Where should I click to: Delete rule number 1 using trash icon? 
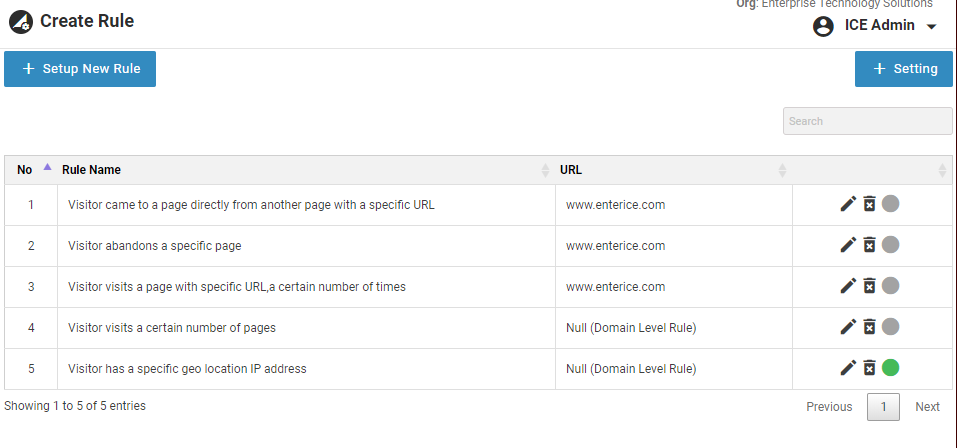point(870,204)
